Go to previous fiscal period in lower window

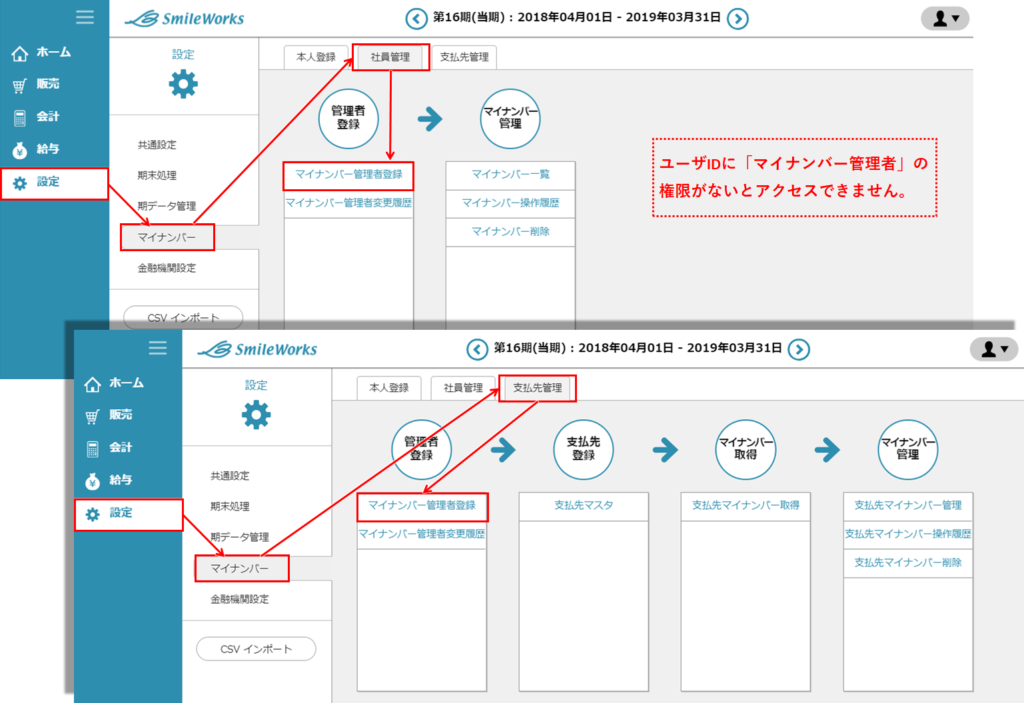click(477, 349)
